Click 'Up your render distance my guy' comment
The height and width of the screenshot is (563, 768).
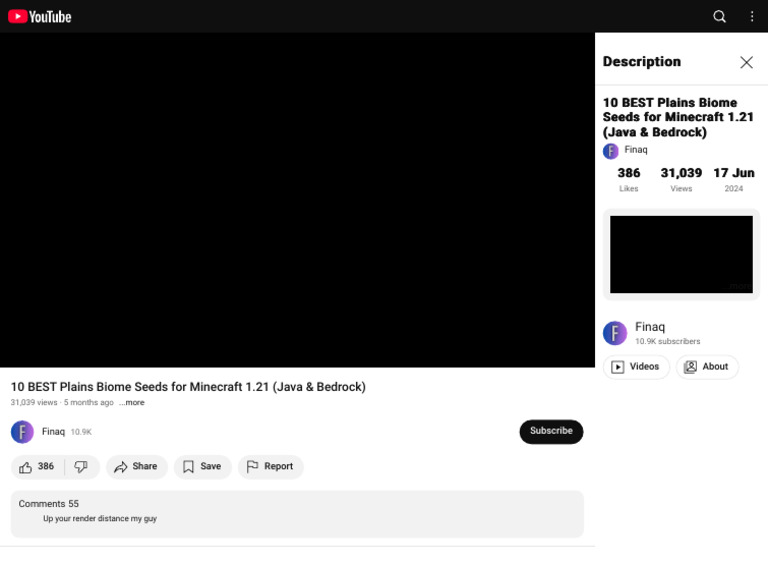pos(100,518)
